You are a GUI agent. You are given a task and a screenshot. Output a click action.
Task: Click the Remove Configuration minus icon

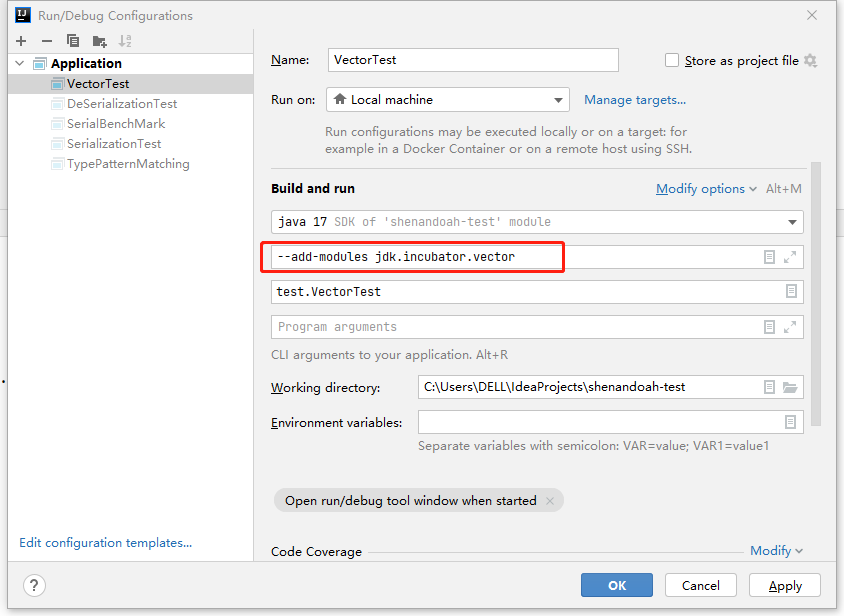tap(47, 41)
